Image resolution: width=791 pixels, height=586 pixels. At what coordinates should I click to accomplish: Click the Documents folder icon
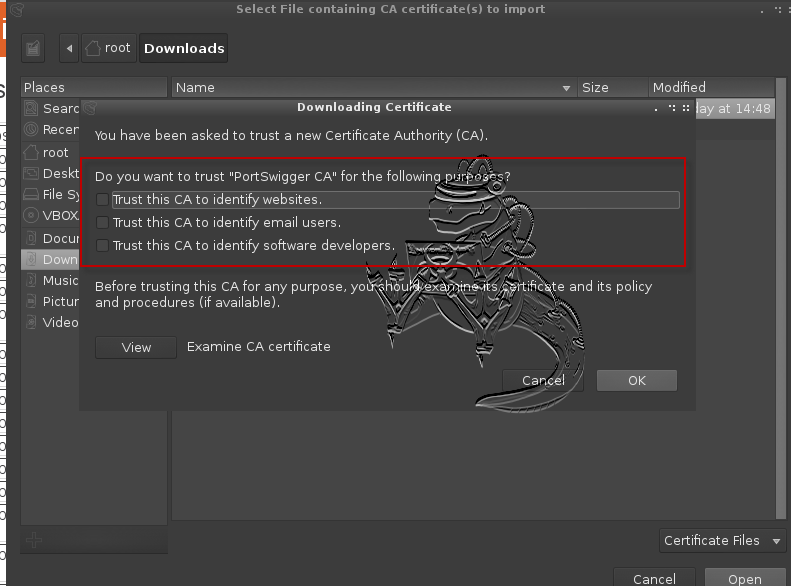tap(31, 238)
